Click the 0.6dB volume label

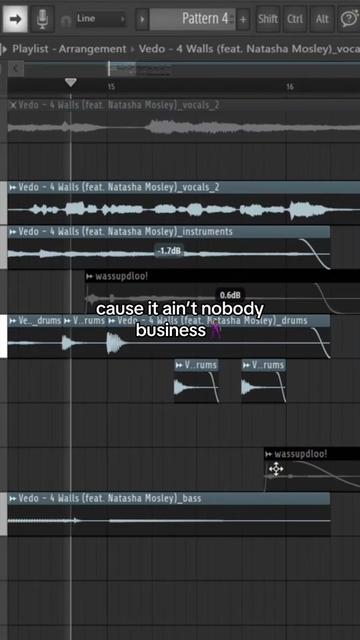point(230,295)
